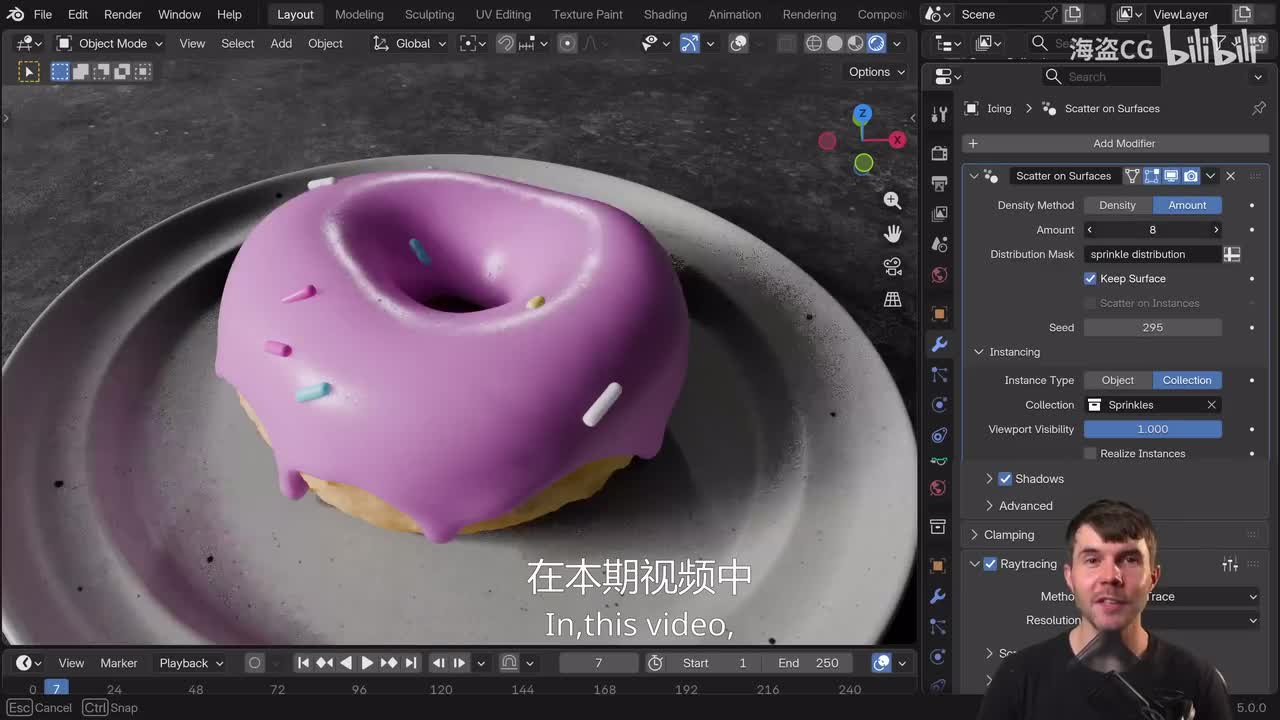Viewport: 1280px width, 720px height.
Task: Collapse the Instancing section
Action: pos(979,352)
